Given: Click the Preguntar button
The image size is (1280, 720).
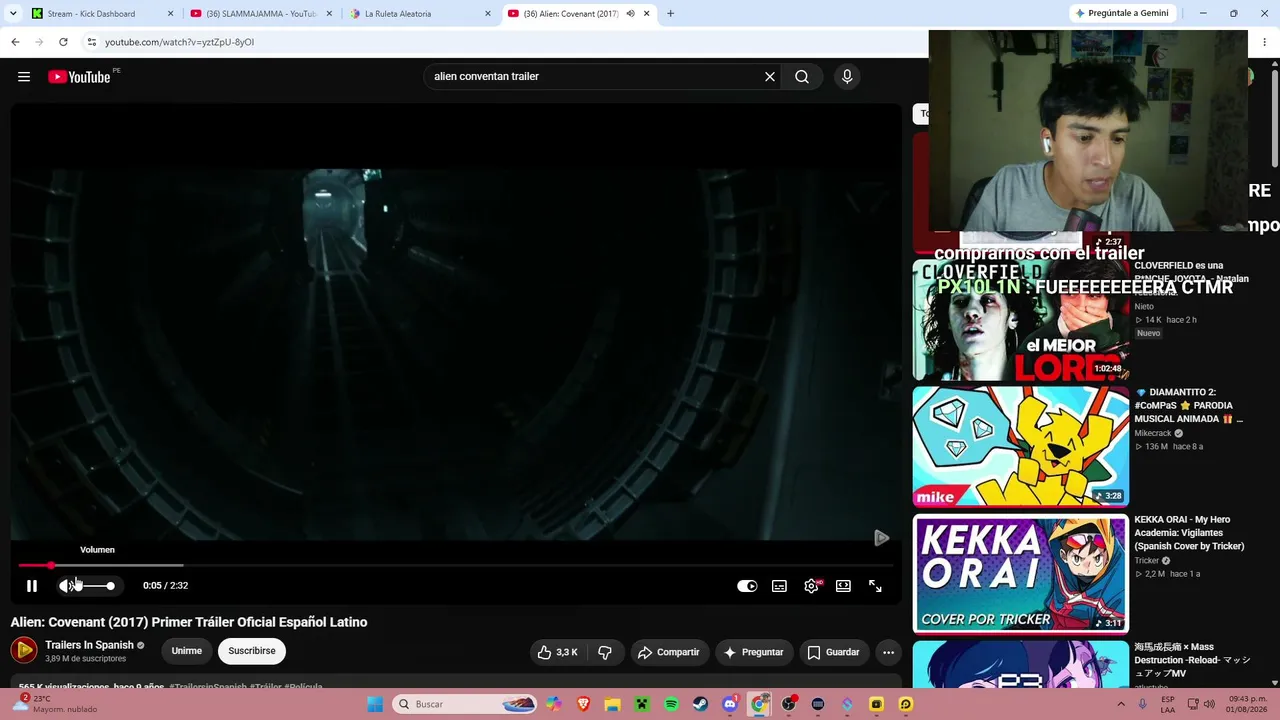Looking at the screenshot, I should (754, 652).
